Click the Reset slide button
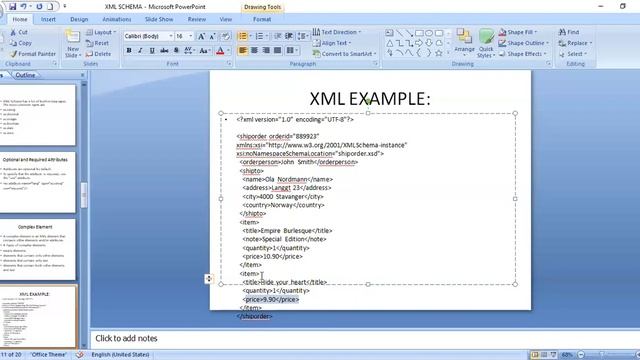The height and width of the screenshot is (360, 640). point(97,43)
